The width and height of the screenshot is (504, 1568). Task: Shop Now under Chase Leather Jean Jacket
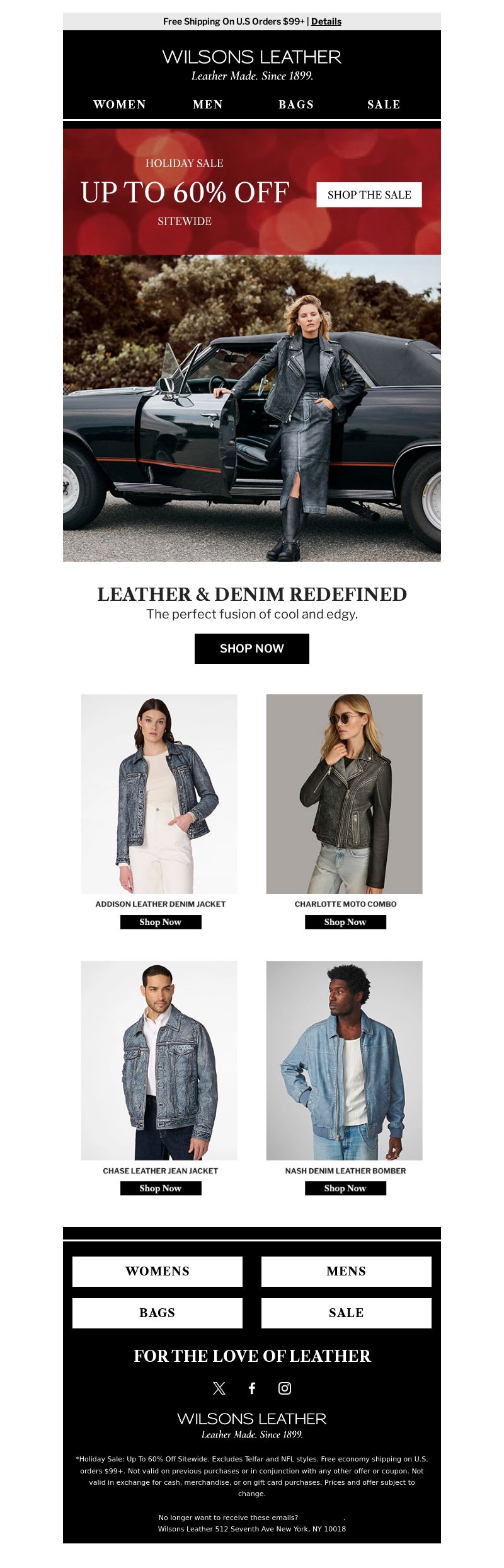click(x=161, y=1188)
